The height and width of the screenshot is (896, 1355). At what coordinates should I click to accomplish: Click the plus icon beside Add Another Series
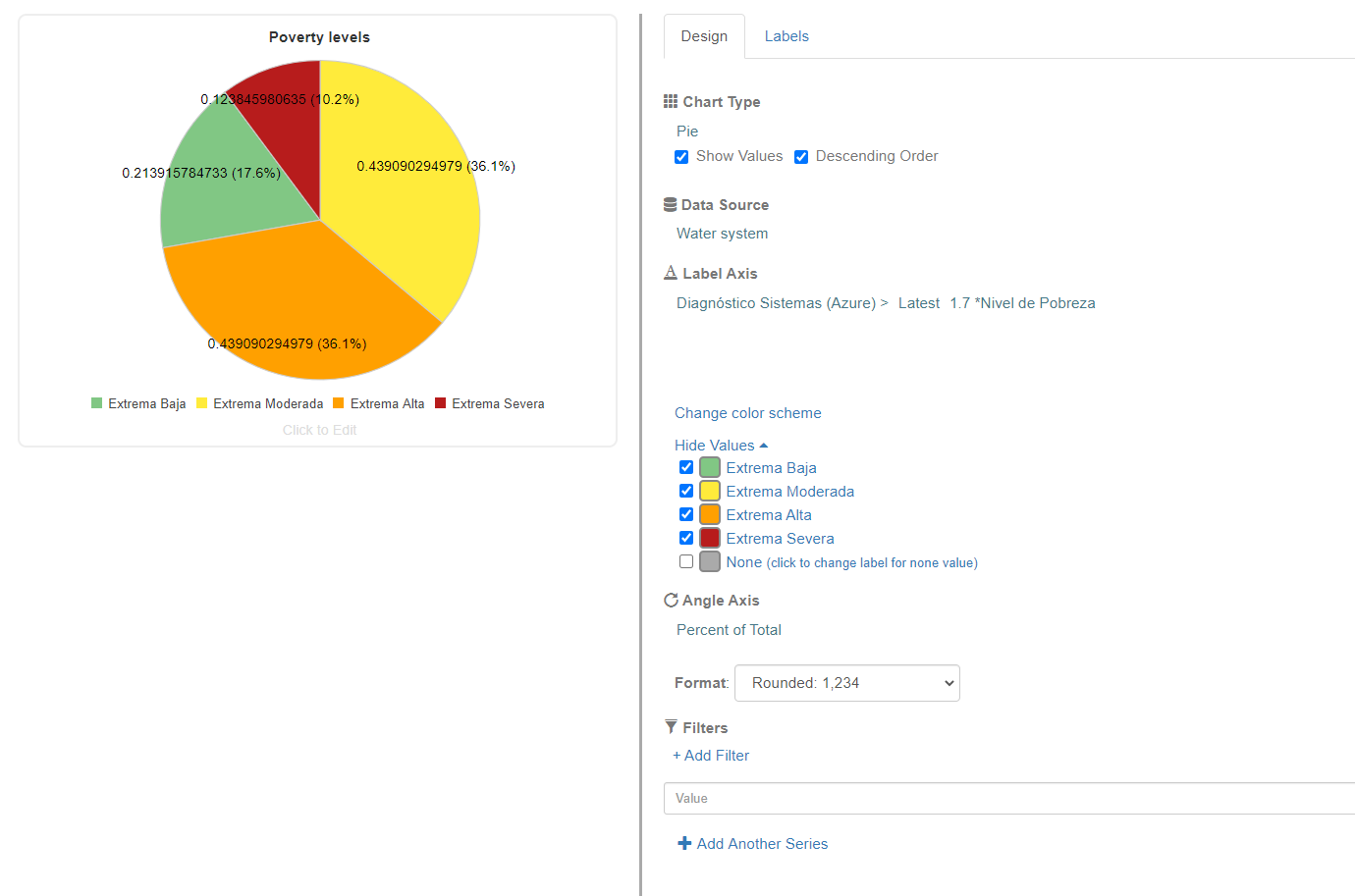pos(683,843)
